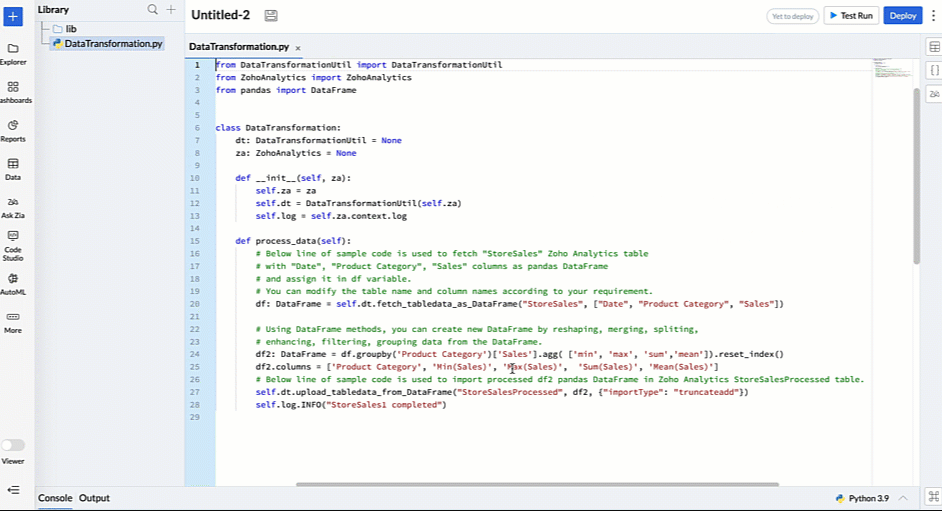This screenshot has height=511, width=942.
Task: Open Ask Zia assistant in sidebar
Action: click(x=13, y=207)
